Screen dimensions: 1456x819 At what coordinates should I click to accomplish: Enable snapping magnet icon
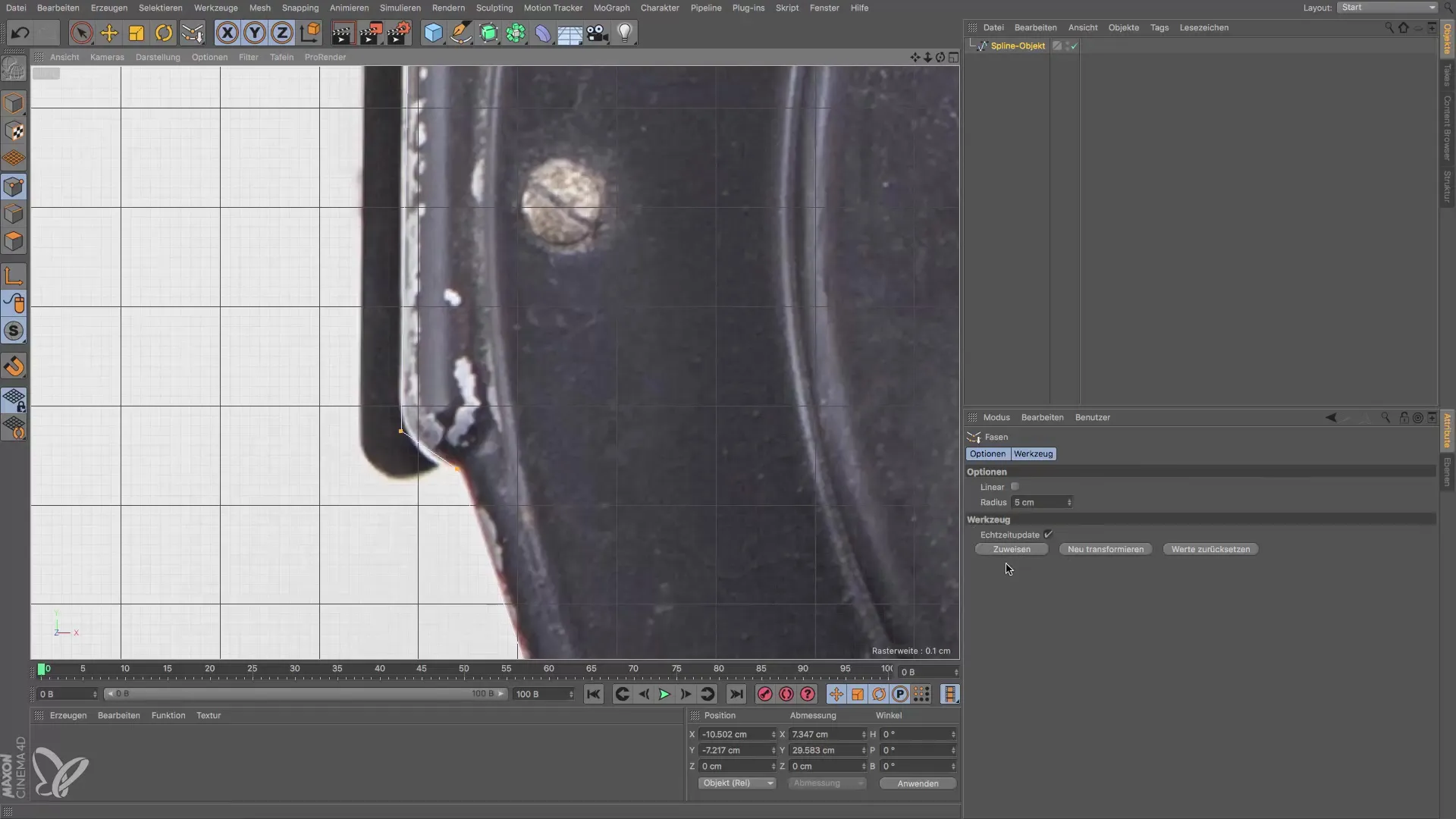point(14,366)
